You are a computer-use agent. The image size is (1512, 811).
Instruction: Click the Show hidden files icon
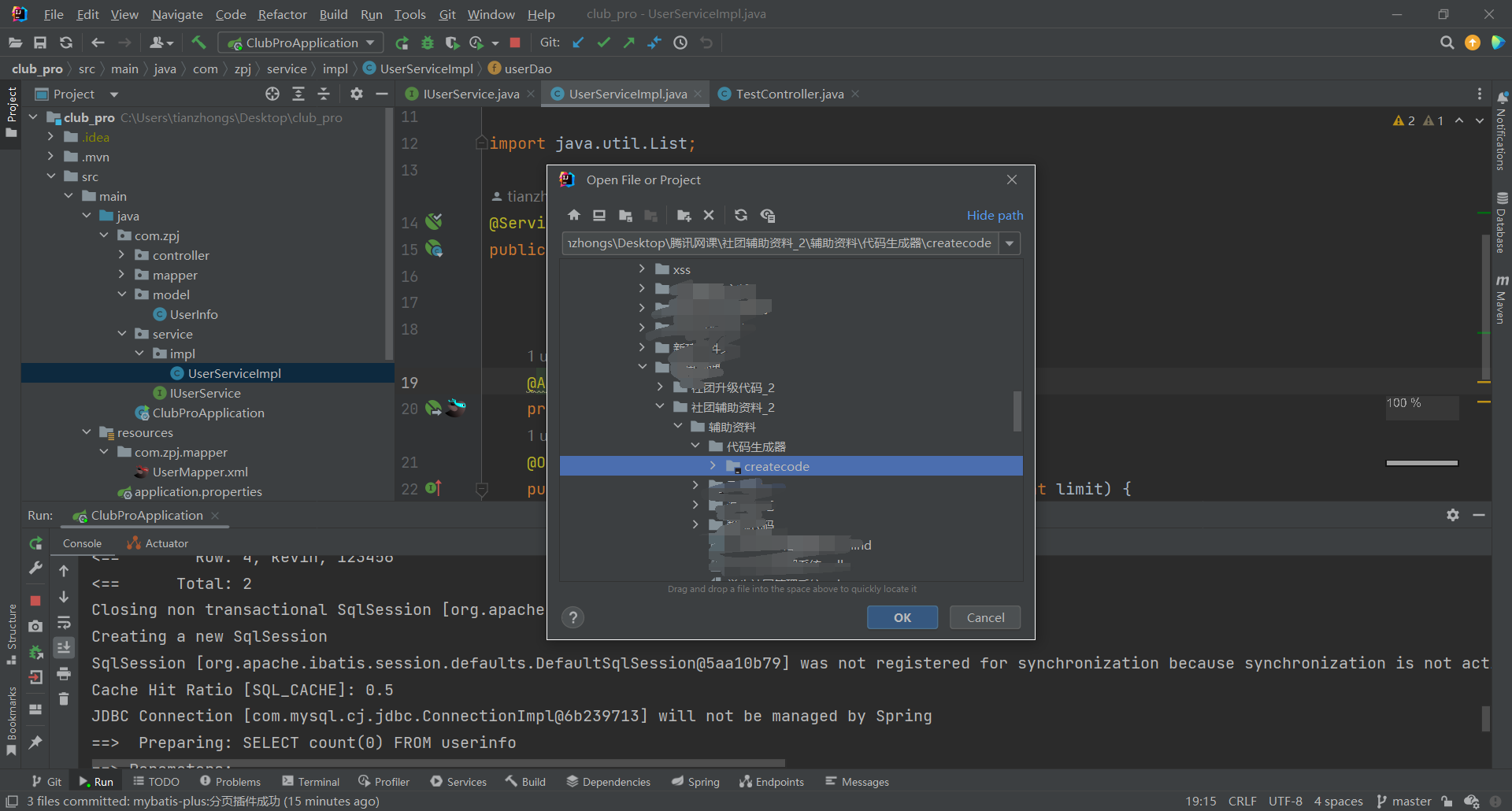click(x=768, y=216)
